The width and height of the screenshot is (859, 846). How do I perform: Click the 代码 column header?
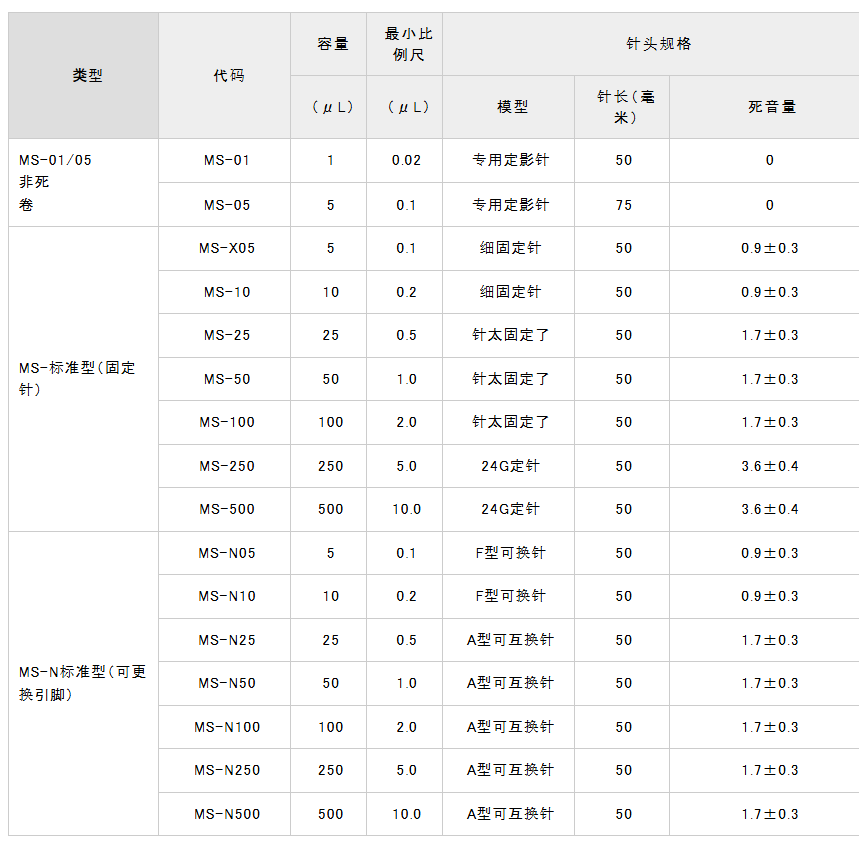225,76
